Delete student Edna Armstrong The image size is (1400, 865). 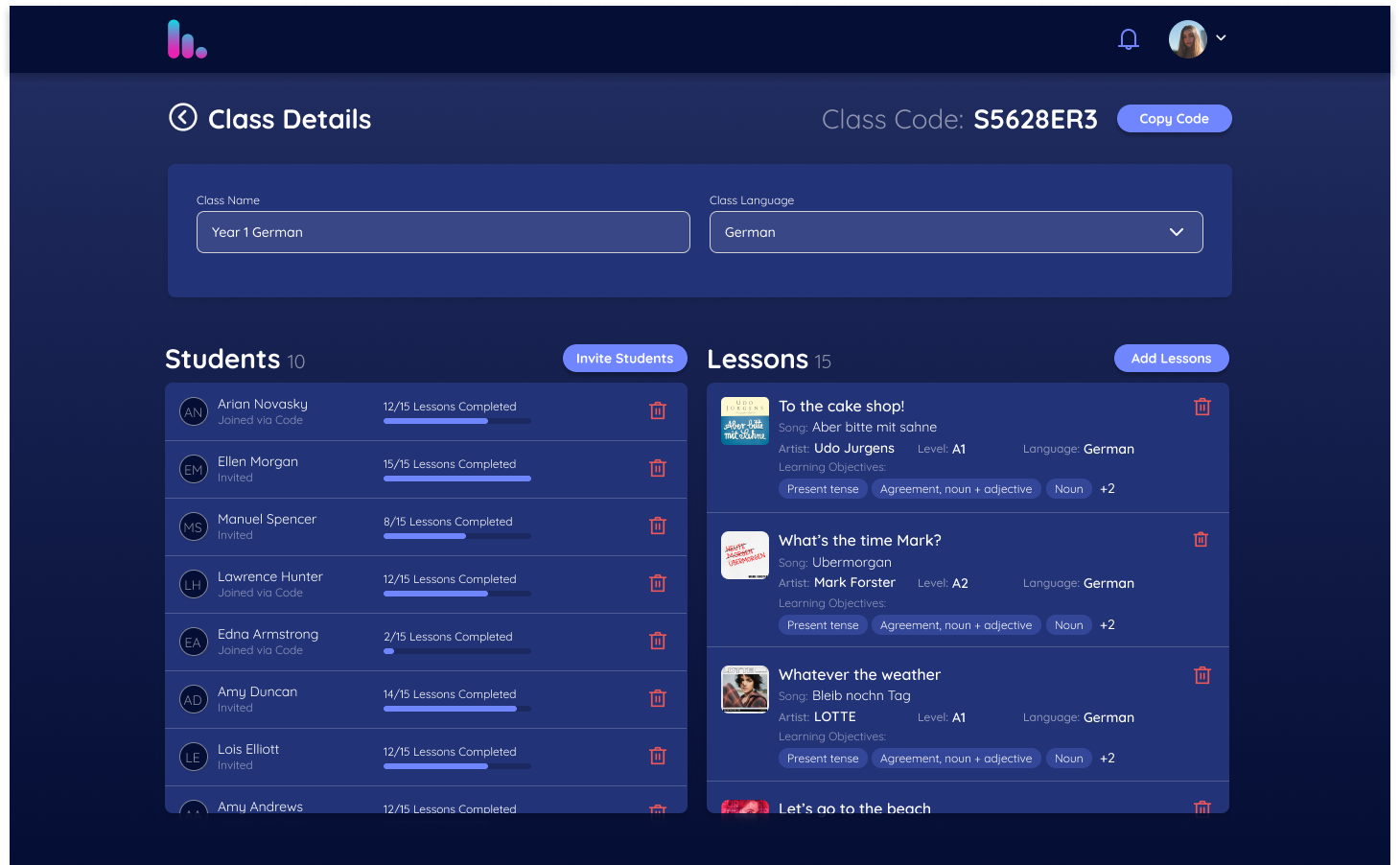click(658, 641)
